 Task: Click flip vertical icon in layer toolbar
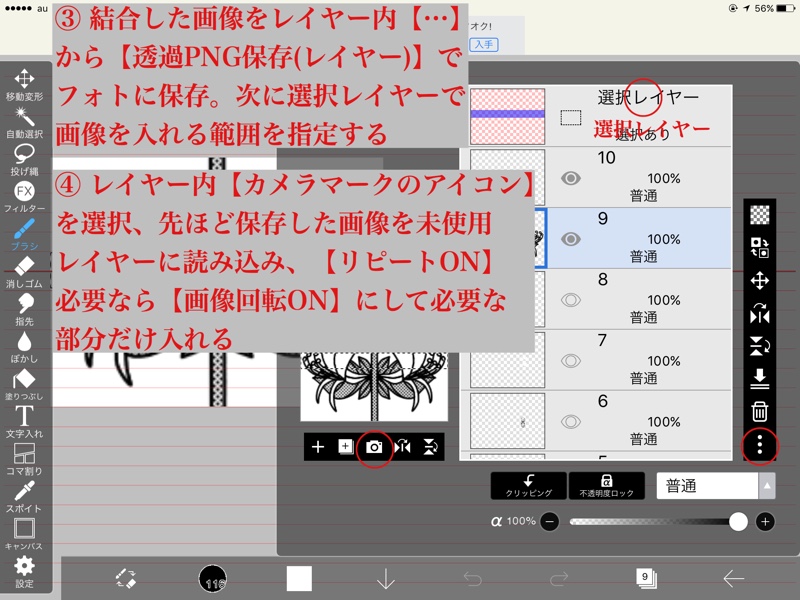point(430,447)
